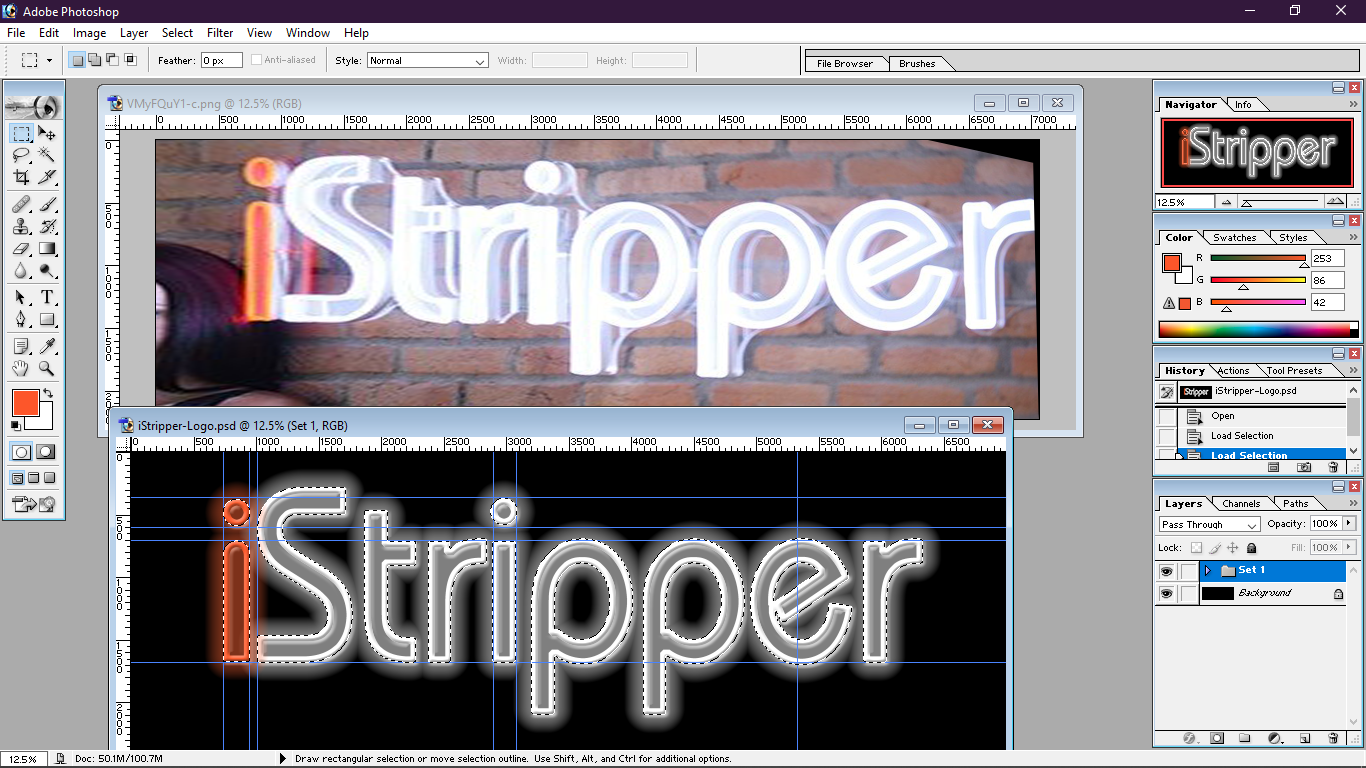The image size is (1366, 768).
Task: Toggle Lock all padlock in Layers
Action: pos(1251,548)
